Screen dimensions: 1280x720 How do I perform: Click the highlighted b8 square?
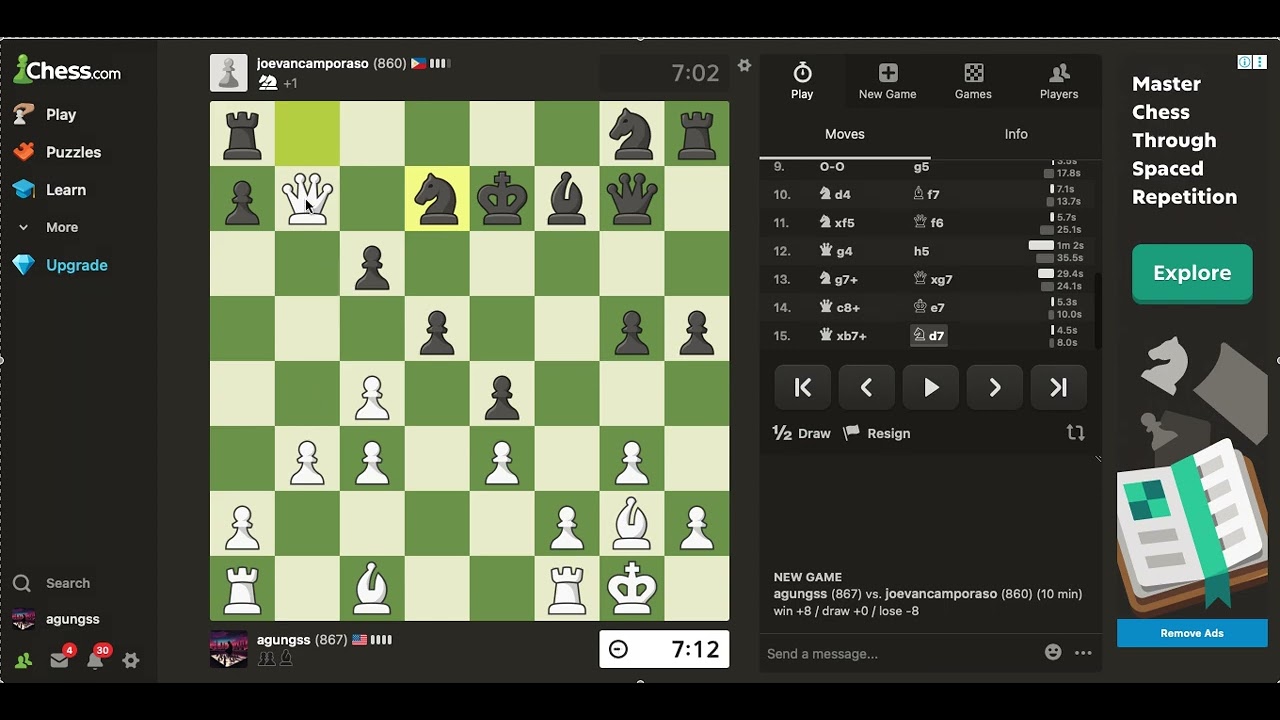coord(307,133)
